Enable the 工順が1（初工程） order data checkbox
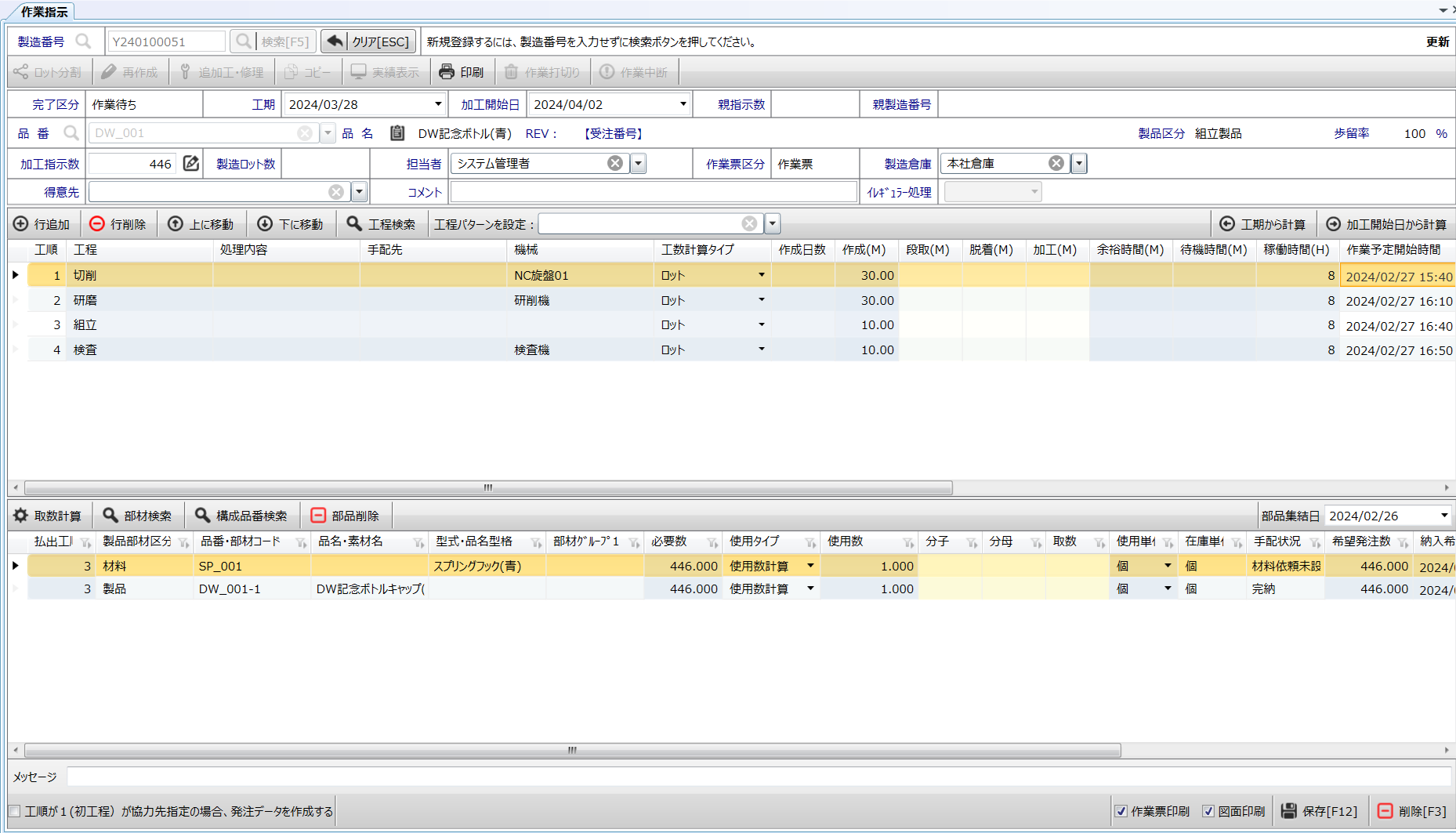This screenshot has height=833, width=1456. [15, 811]
